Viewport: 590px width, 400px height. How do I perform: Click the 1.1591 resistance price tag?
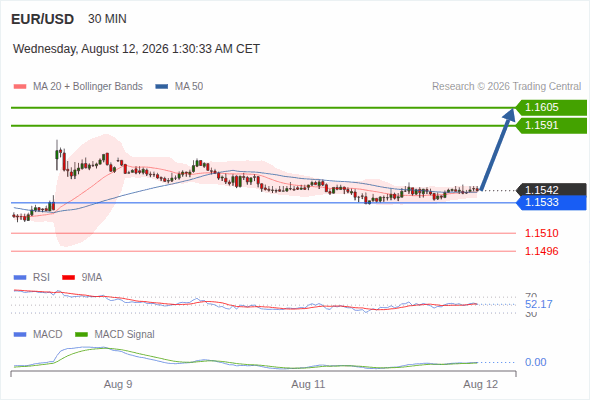point(551,125)
